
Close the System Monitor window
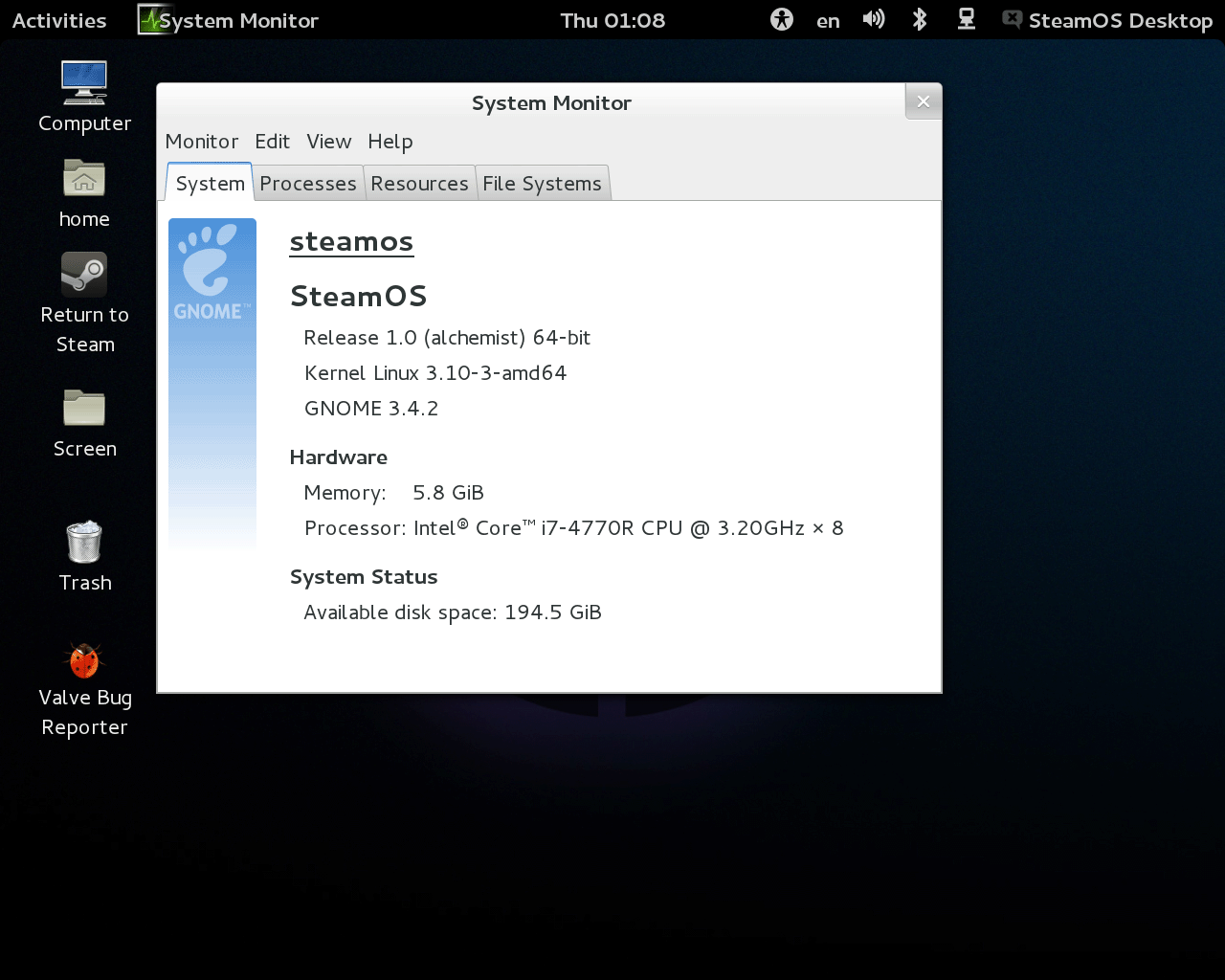924,101
